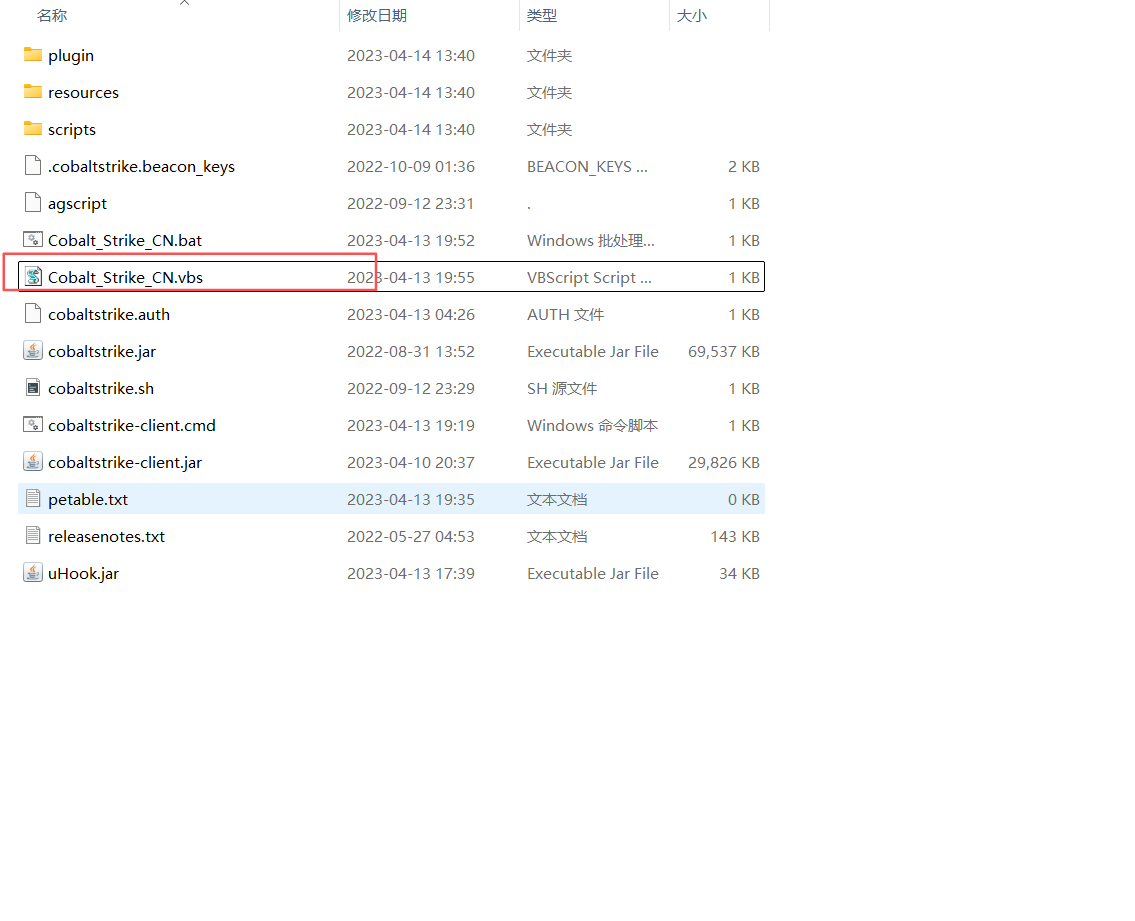
Task: Select the cobaltstrike.auth file name
Action: 109,314
